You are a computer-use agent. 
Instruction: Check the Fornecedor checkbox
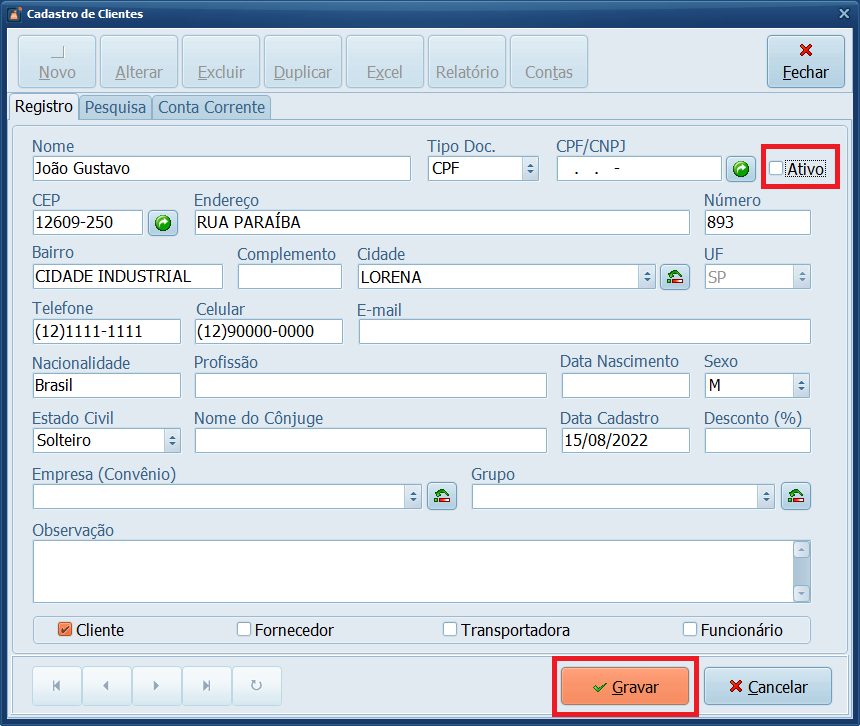tap(244, 629)
